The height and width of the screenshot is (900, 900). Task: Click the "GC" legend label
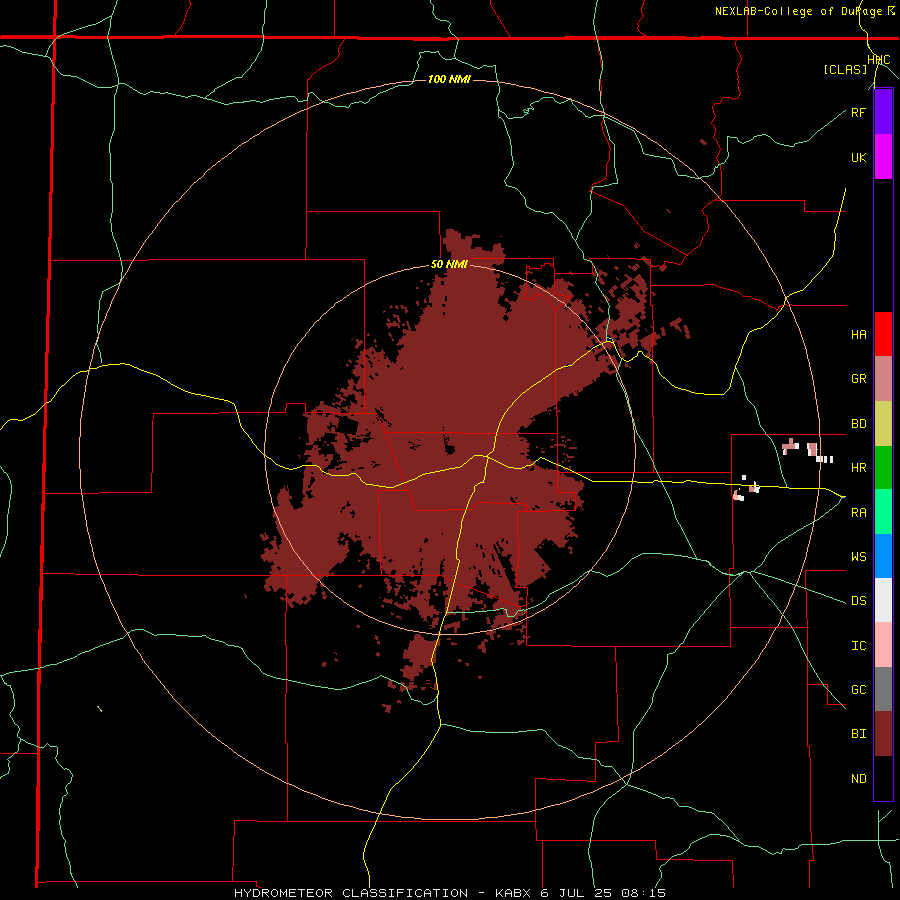coord(858,690)
